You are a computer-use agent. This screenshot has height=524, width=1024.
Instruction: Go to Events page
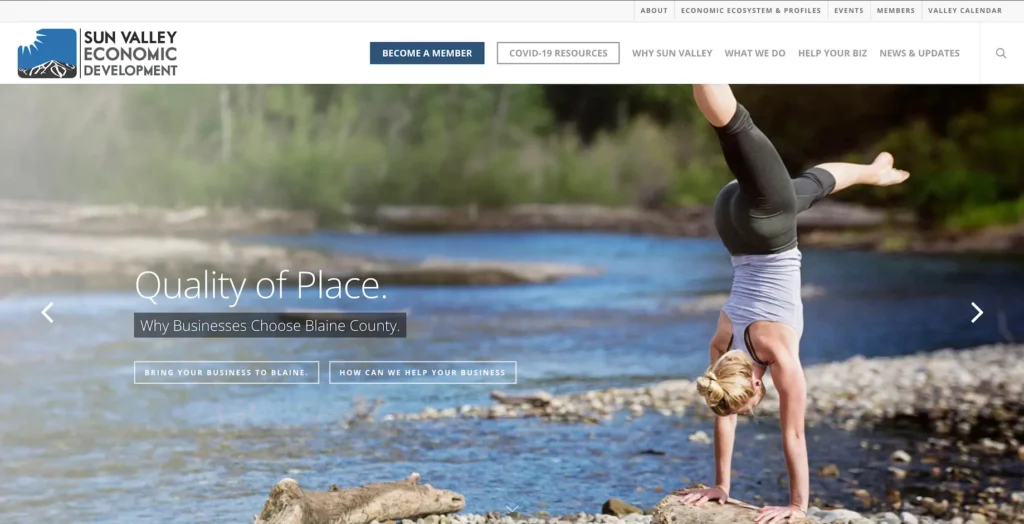click(x=849, y=10)
